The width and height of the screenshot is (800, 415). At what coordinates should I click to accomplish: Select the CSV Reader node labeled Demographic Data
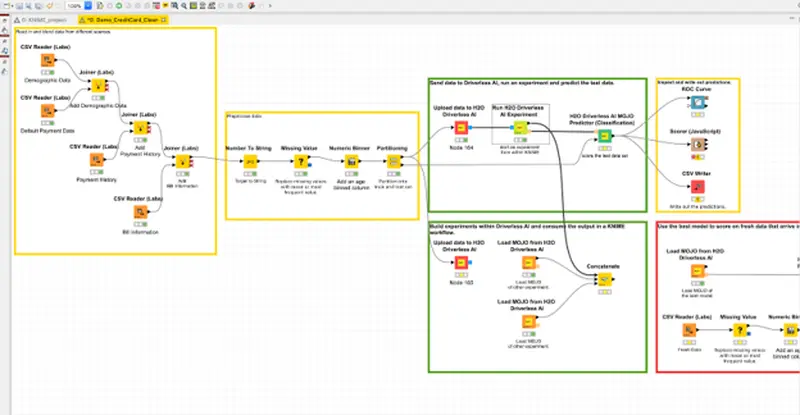pos(47,60)
